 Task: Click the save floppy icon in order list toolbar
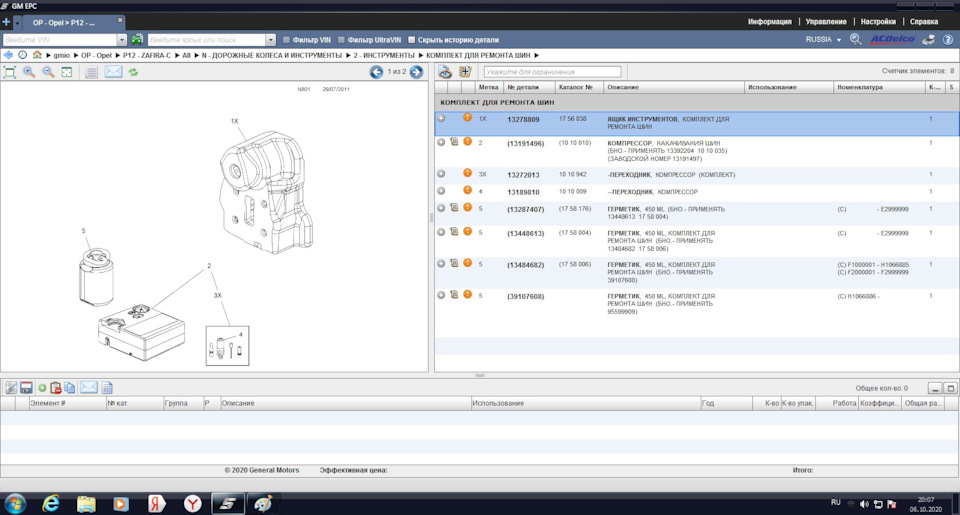point(26,388)
